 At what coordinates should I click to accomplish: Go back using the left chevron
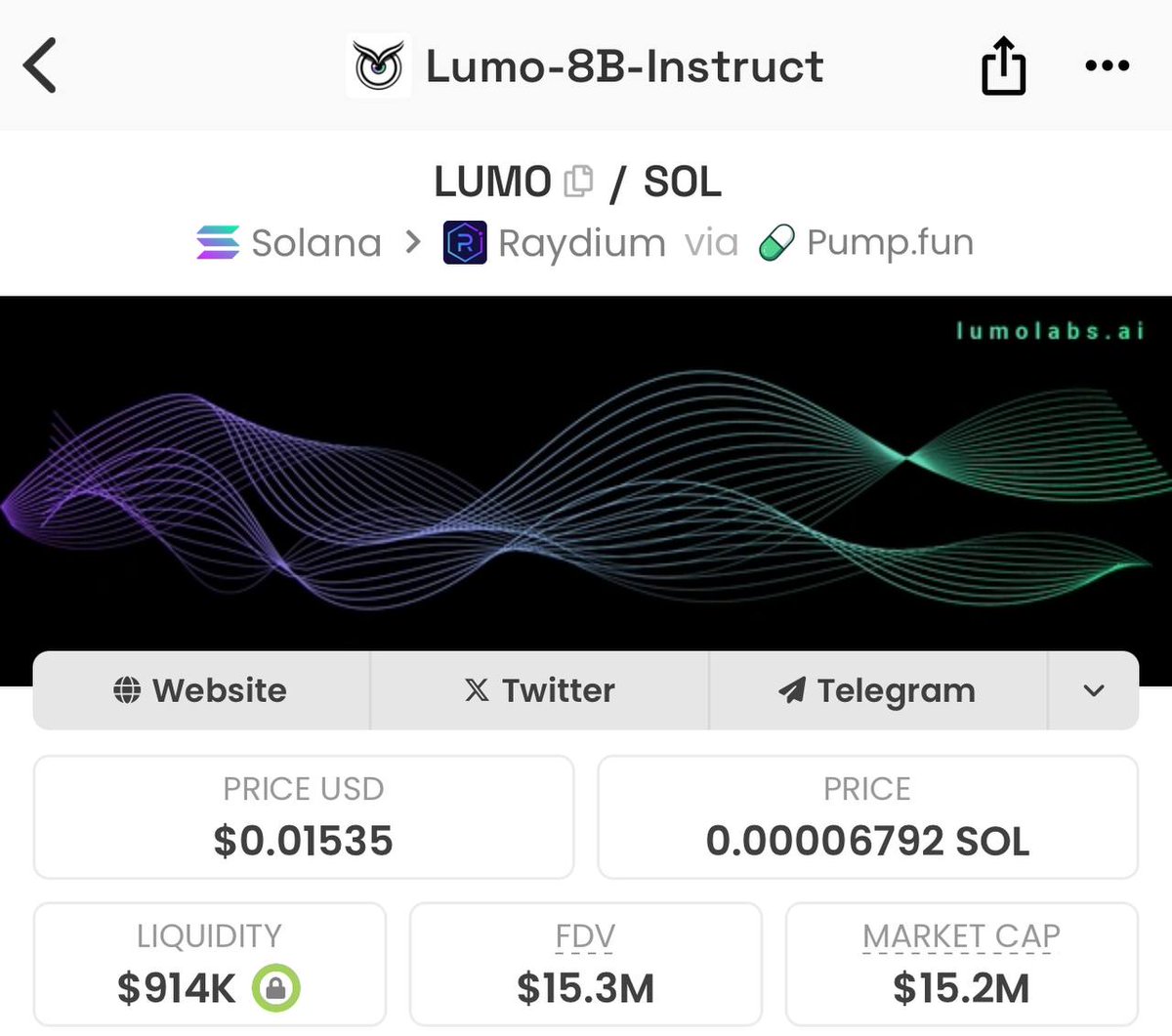(x=40, y=65)
